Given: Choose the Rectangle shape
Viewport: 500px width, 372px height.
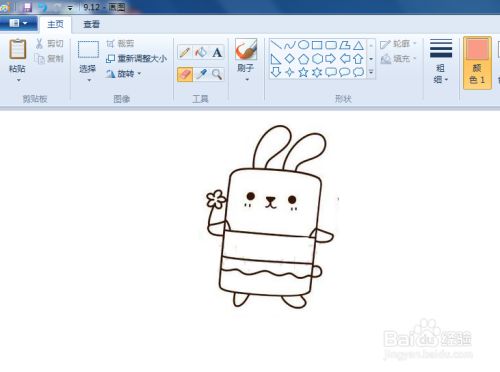Looking at the screenshot, I should click(317, 45).
